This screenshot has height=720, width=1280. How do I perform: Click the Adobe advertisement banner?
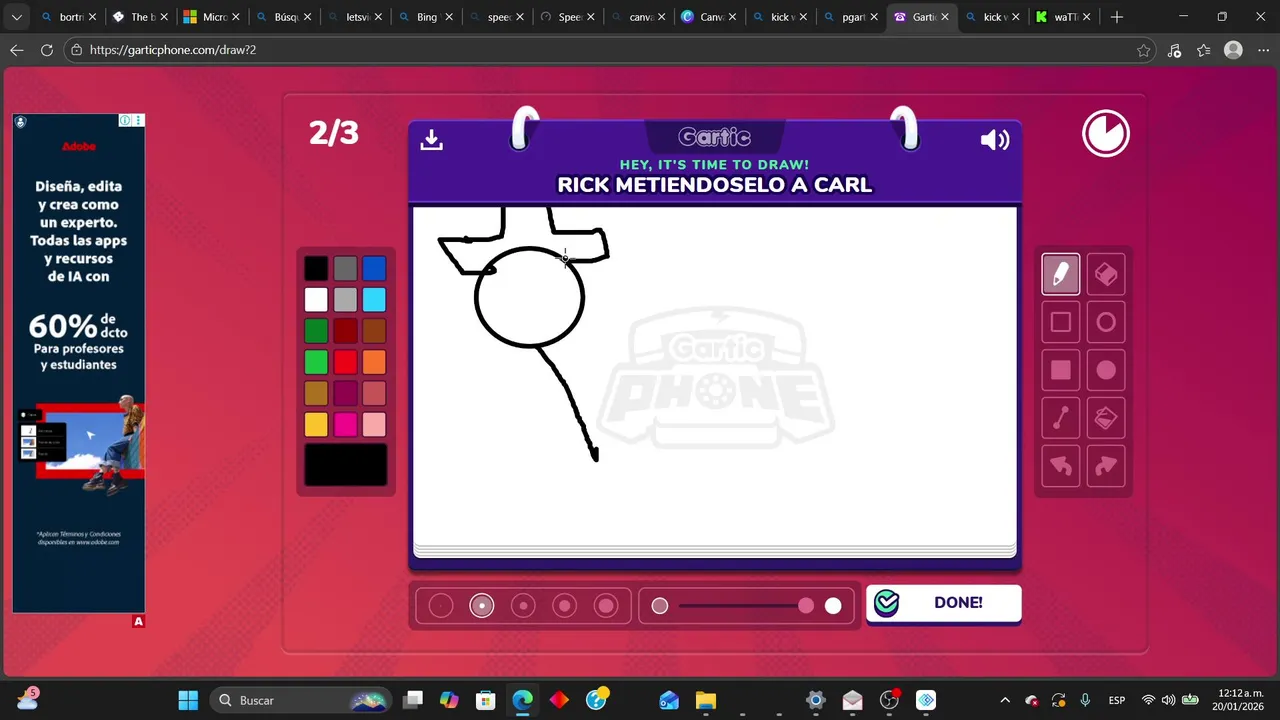(x=79, y=363)
